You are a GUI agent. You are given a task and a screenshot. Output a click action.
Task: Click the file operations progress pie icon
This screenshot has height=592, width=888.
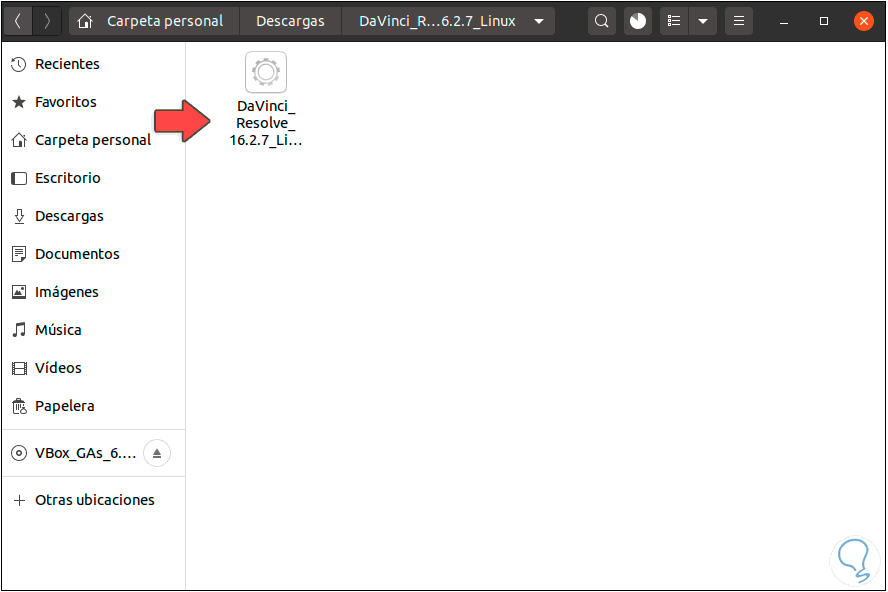coord(638,22)
